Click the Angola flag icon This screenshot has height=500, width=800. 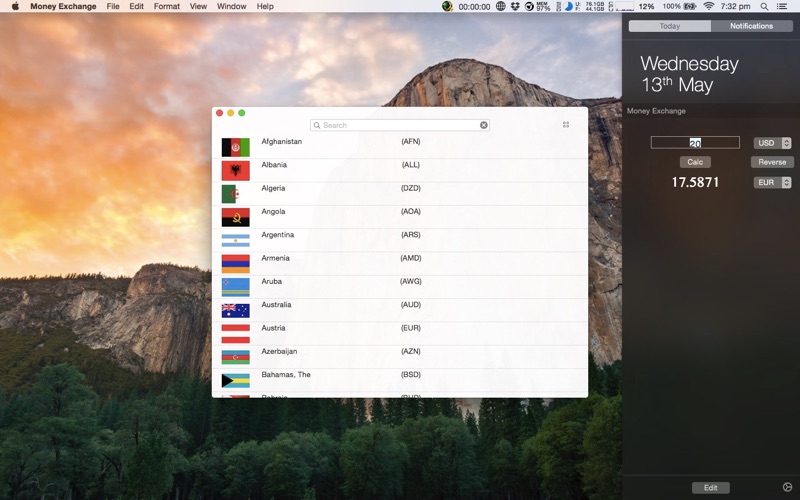pos(235,217)
